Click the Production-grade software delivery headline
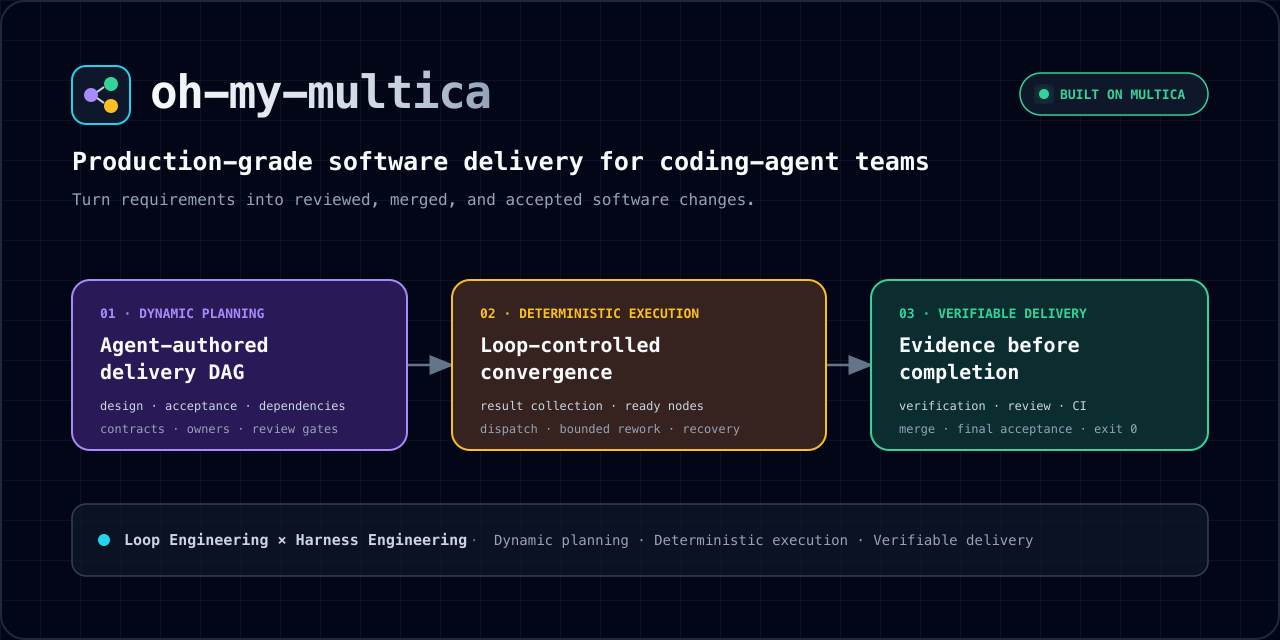The height and width of the screenshot is (640, 1280). (x=500, y=162)
